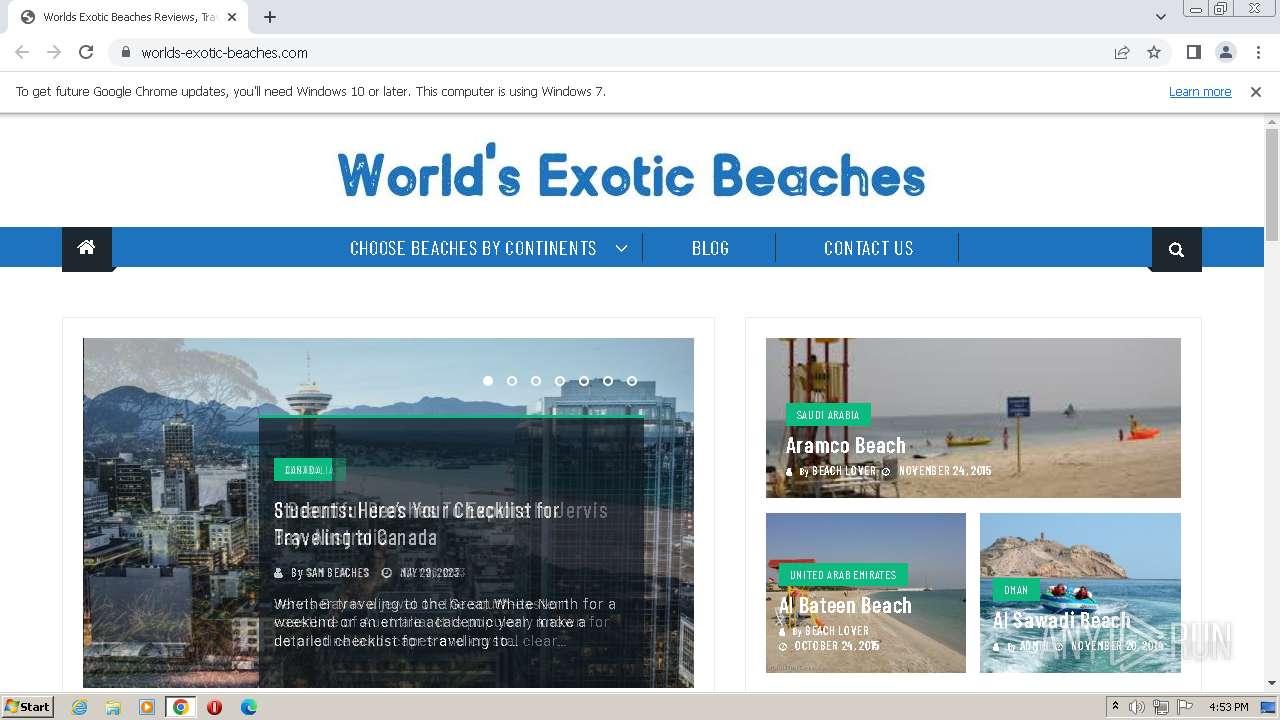1280x720 pixels.
Task: Open Microsoft Edge taskbar icon
Action: coord(248,707)
